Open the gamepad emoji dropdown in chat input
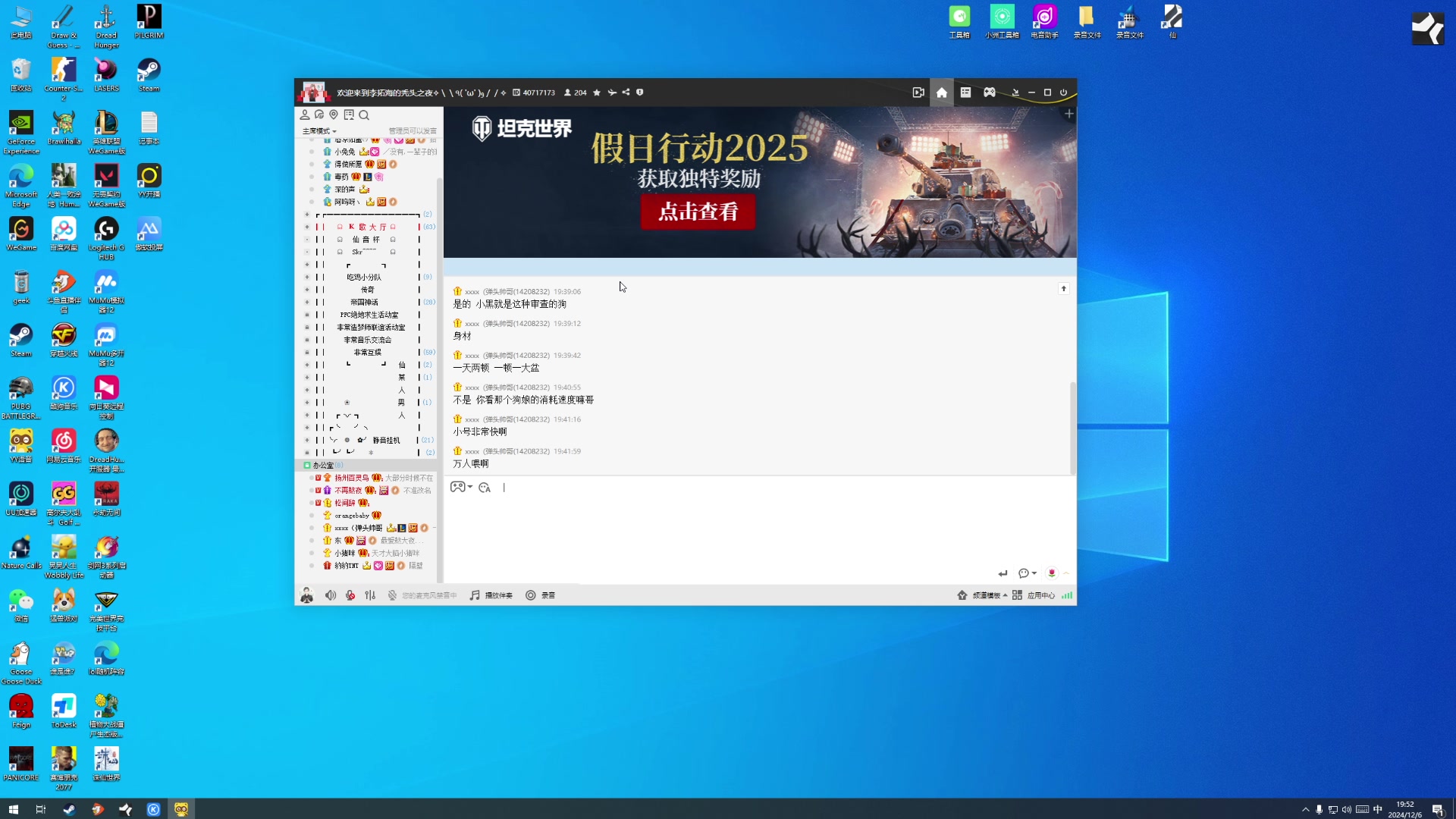 461,487
